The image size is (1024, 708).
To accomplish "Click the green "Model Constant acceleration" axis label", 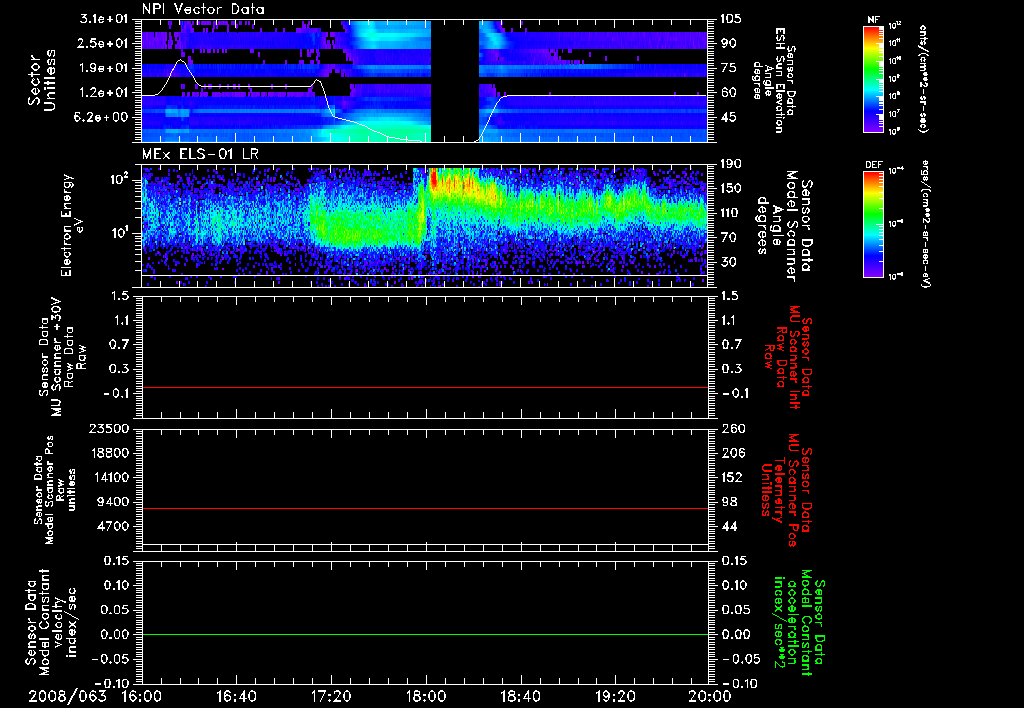I will click(x=800, y=620).
